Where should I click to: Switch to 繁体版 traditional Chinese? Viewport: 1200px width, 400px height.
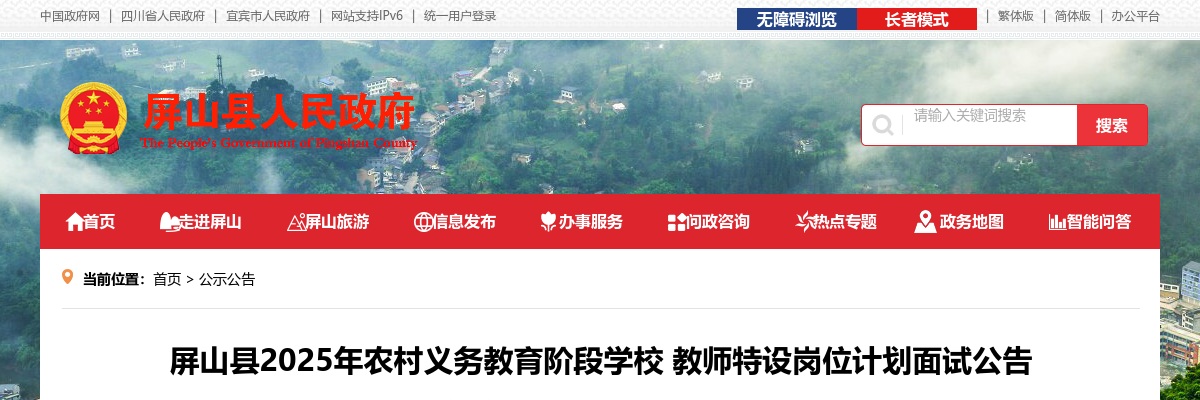point(1016,16)
